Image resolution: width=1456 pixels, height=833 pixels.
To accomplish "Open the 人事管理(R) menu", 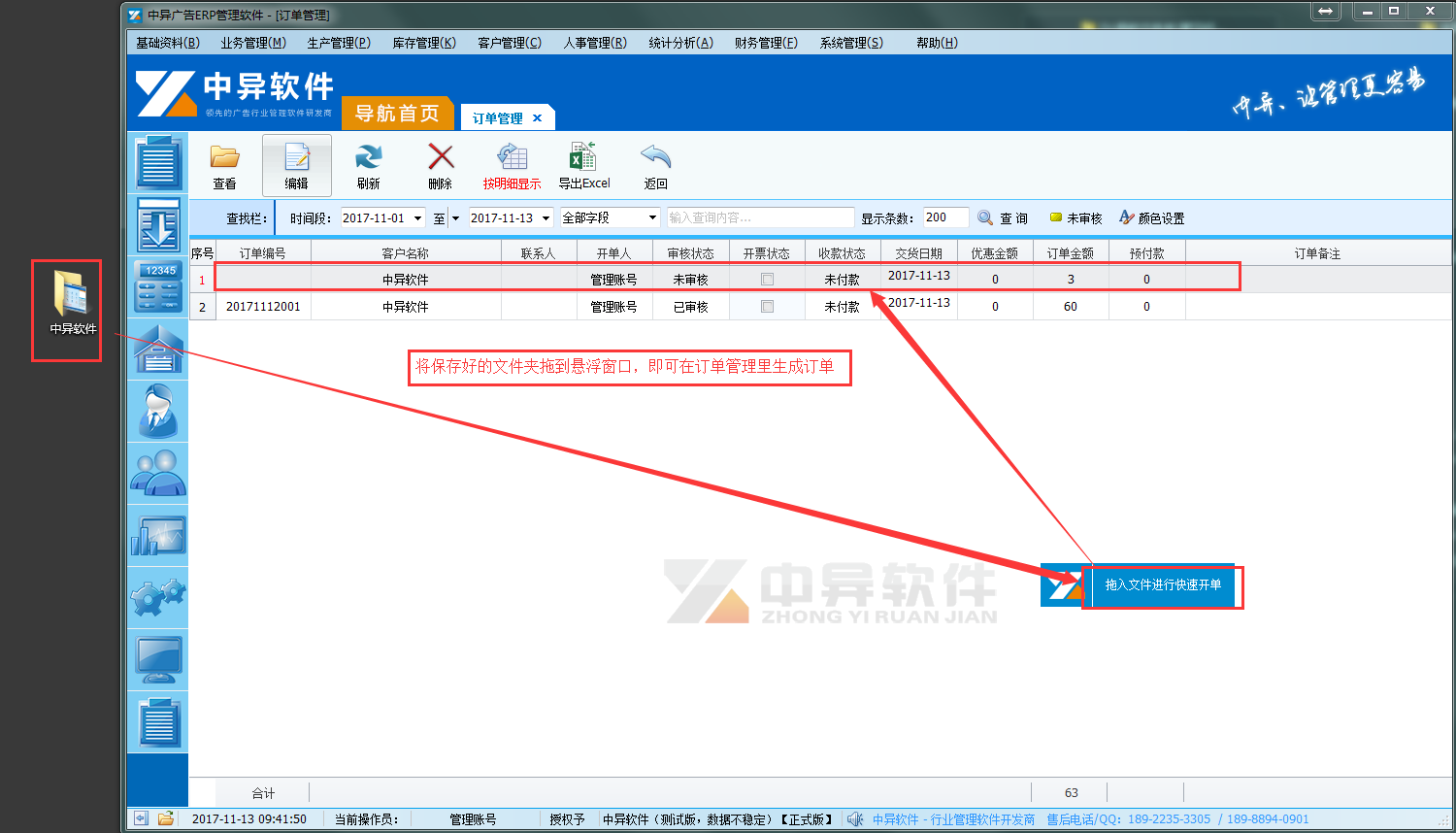I will [595, 43].
